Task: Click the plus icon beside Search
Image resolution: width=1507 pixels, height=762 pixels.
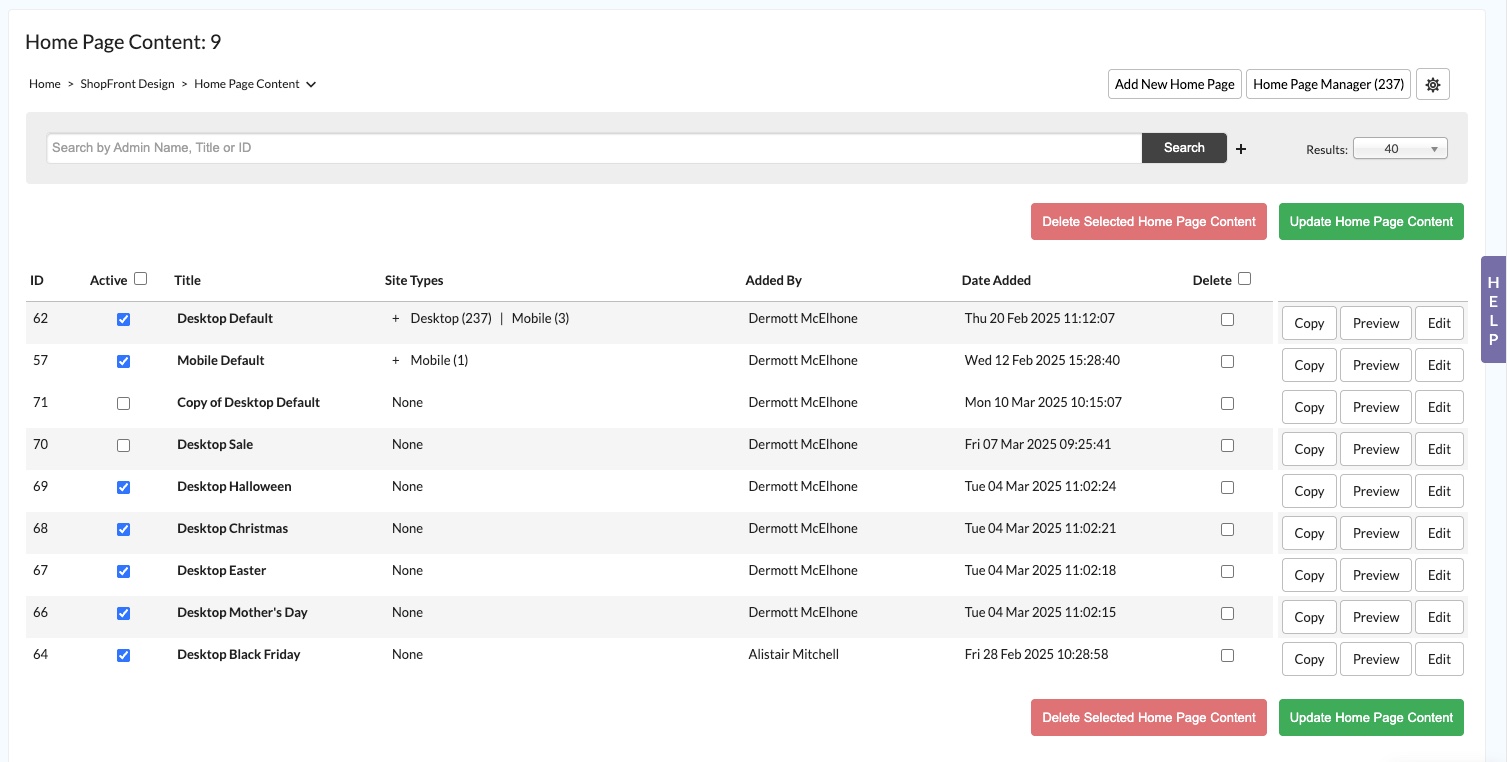Action: [1241, 149]
